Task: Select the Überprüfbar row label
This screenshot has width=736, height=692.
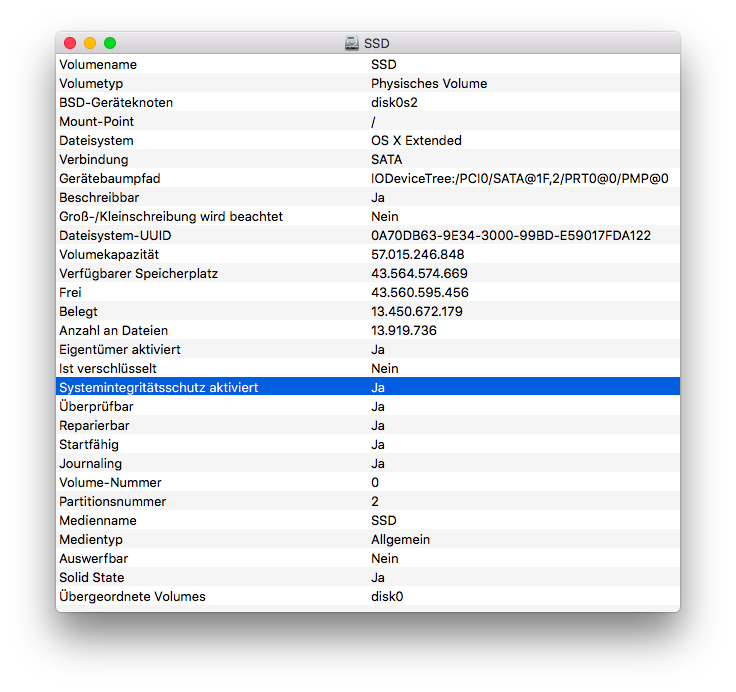Action: tap(96, 407)
